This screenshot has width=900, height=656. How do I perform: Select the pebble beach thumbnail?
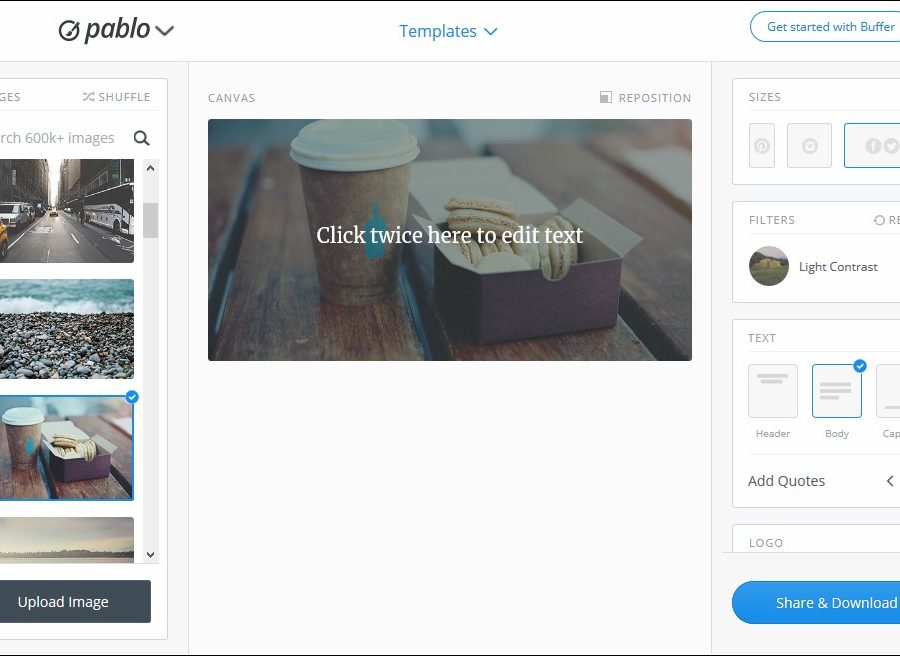coord(67,329)
